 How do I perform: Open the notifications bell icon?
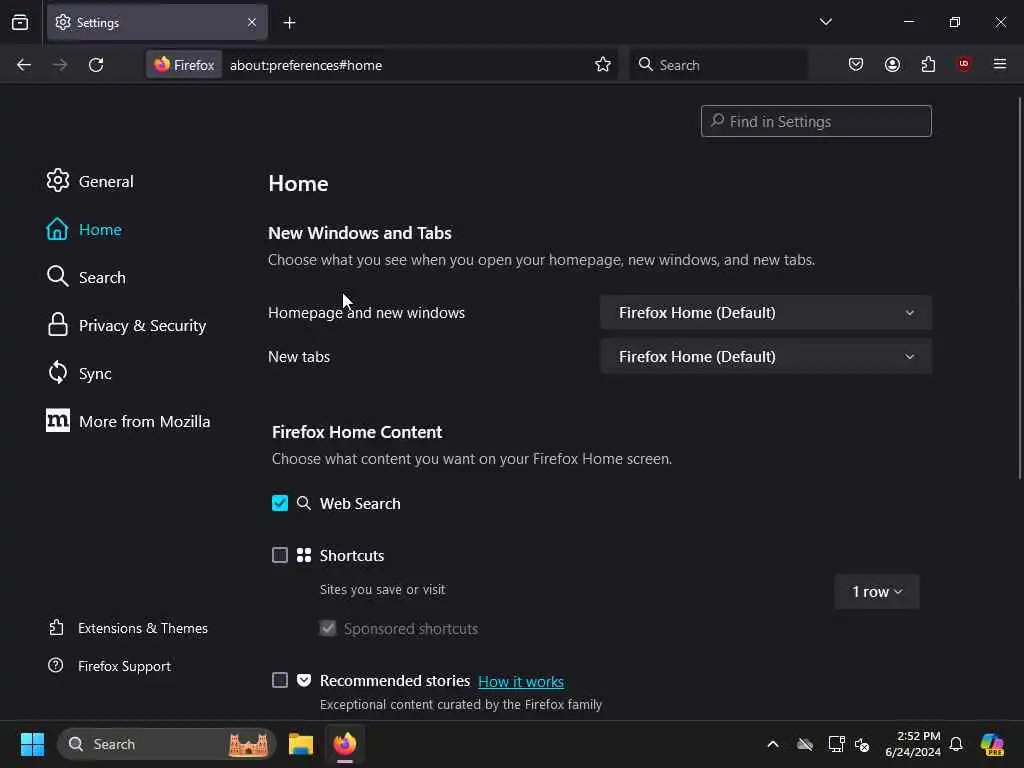[956, 744]
